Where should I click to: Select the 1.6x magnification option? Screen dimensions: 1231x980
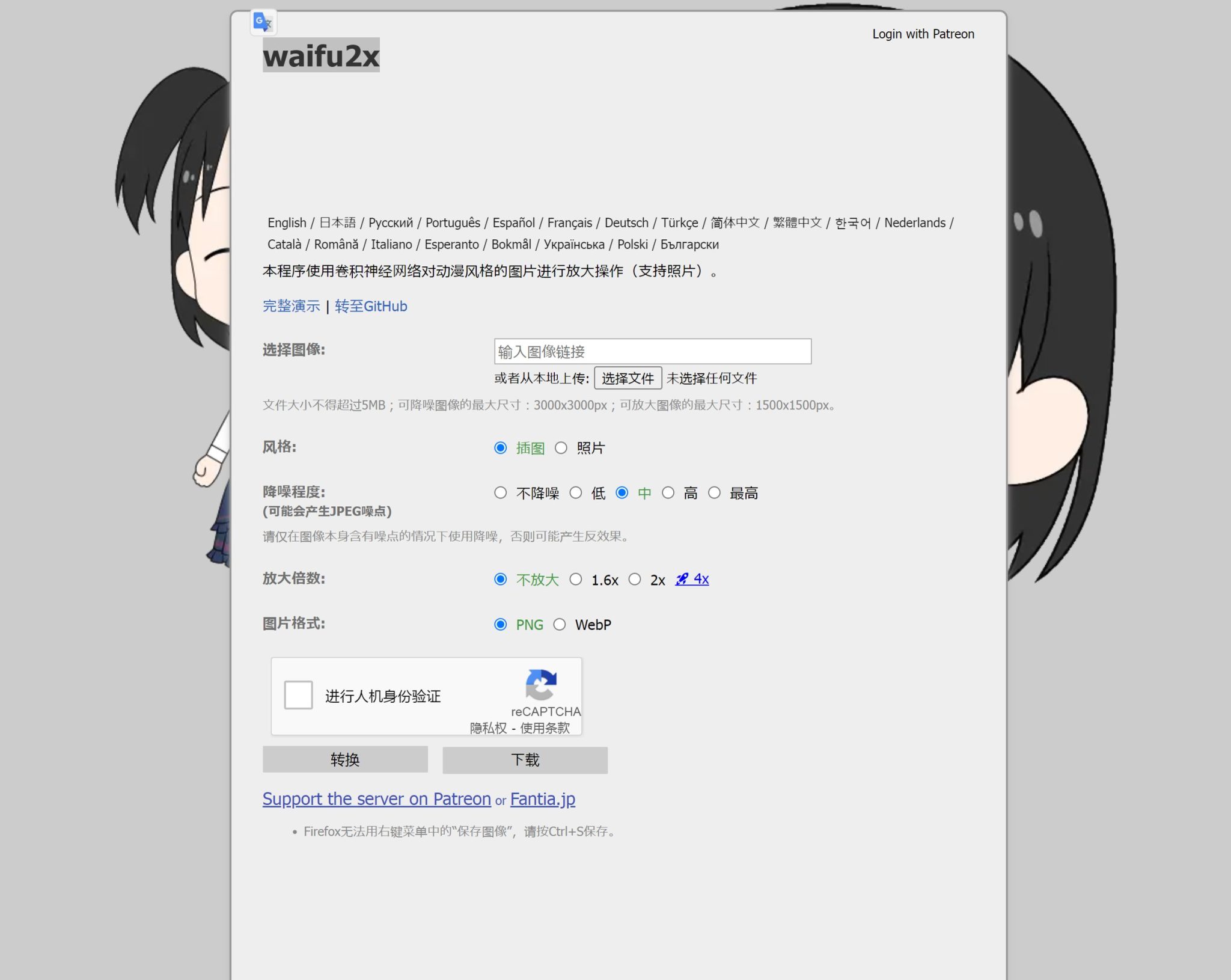576,579
